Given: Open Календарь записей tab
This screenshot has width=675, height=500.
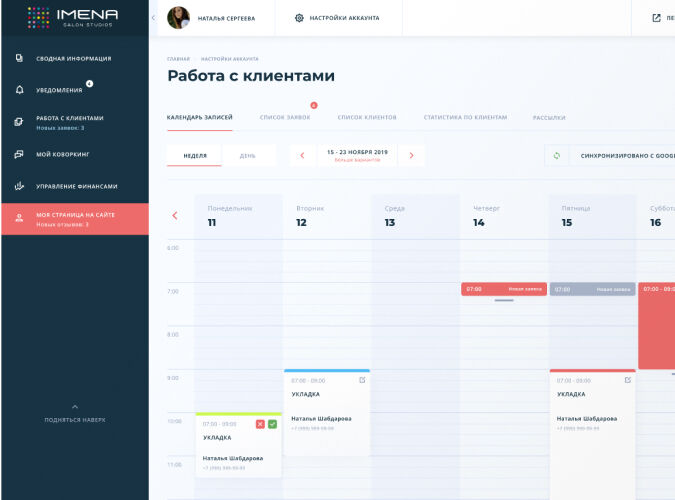Looking at the screenshot, I should (x=200, y=117).
